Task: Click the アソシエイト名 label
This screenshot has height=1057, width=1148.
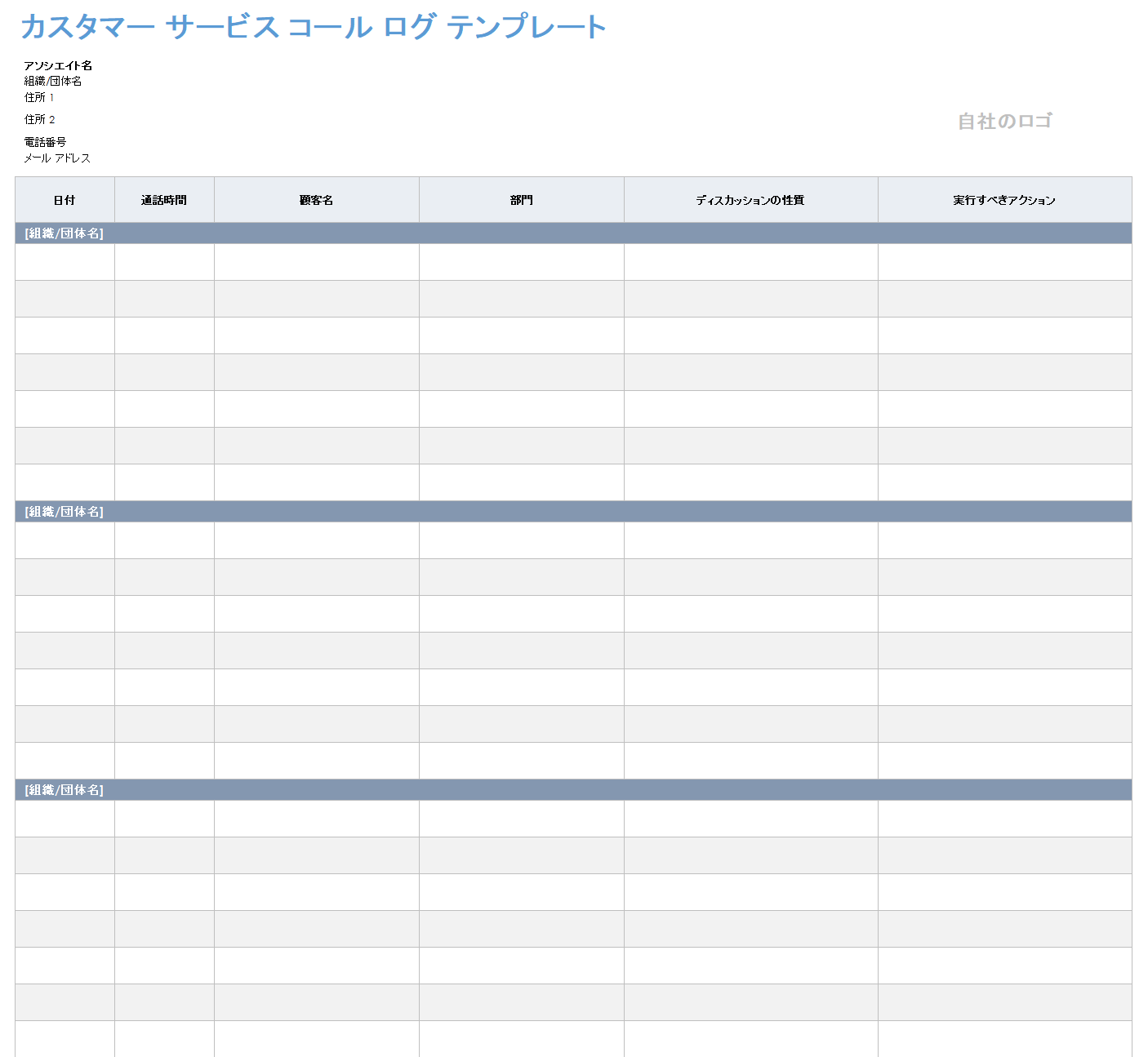Action: [x=58, y=65]
